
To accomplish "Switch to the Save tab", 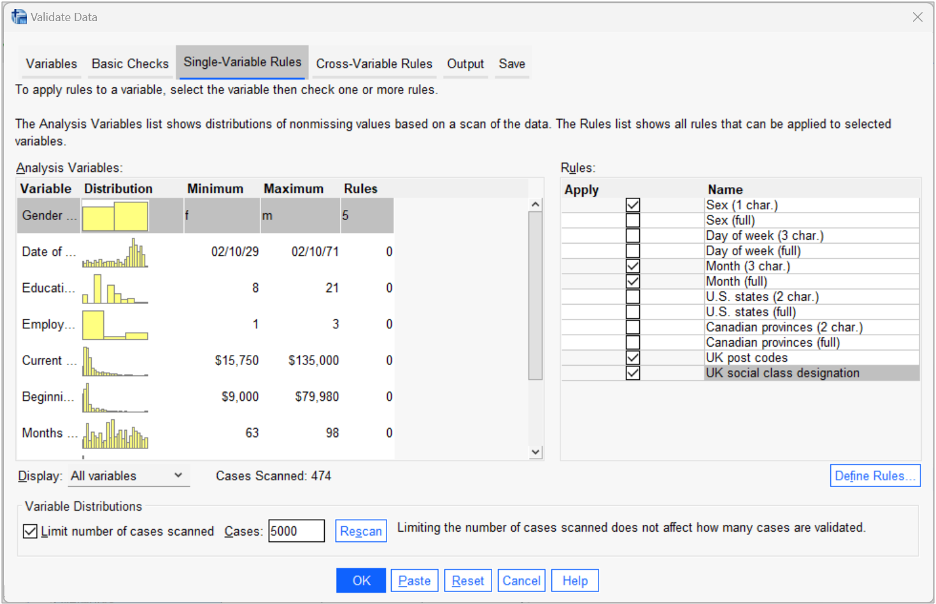I will point(512,63).
